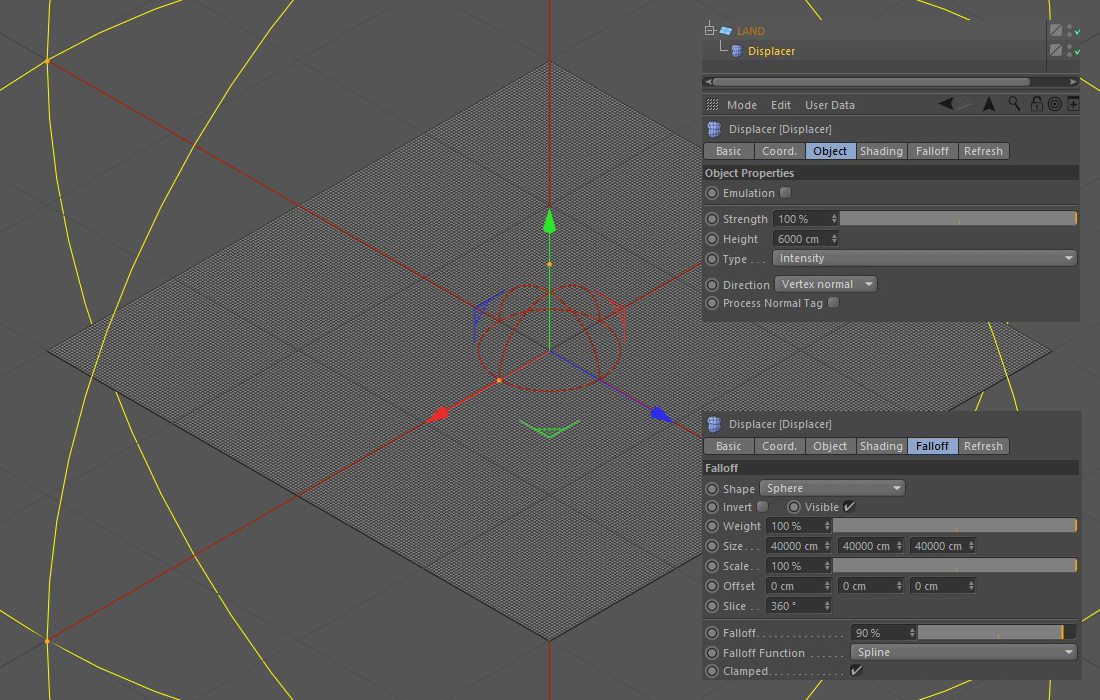Switch to the Shading tab in upper panel

click(x=881, y=151)
